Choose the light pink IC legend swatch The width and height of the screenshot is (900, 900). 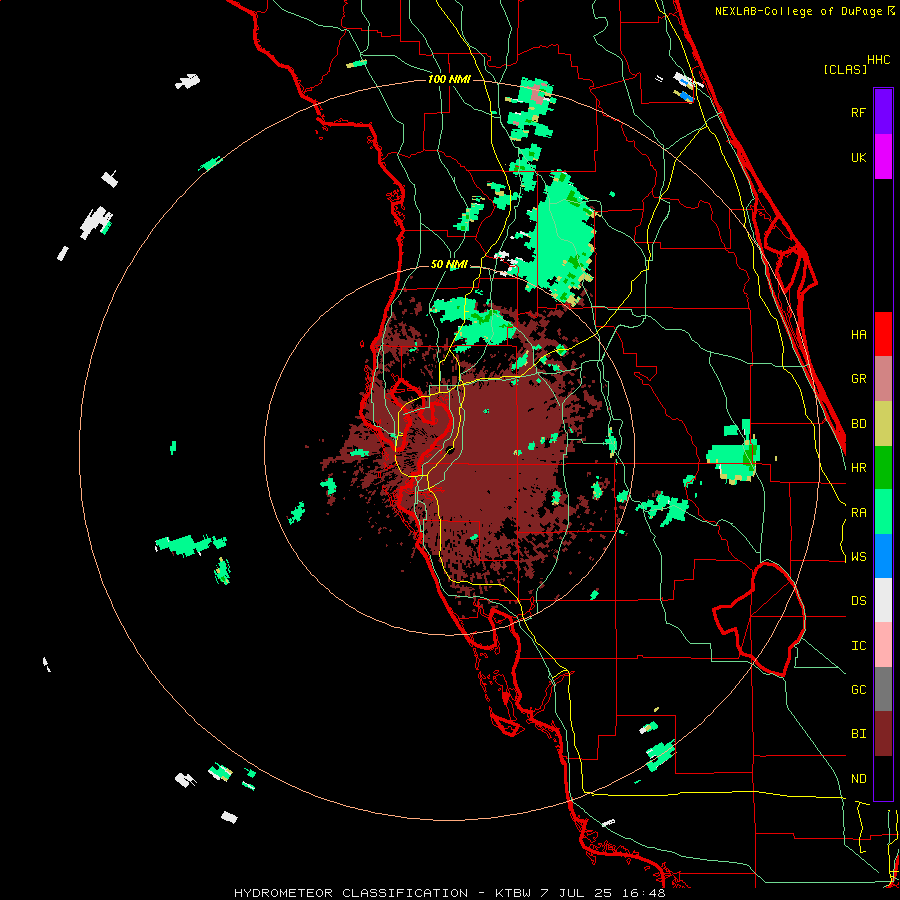click(883, 645)
